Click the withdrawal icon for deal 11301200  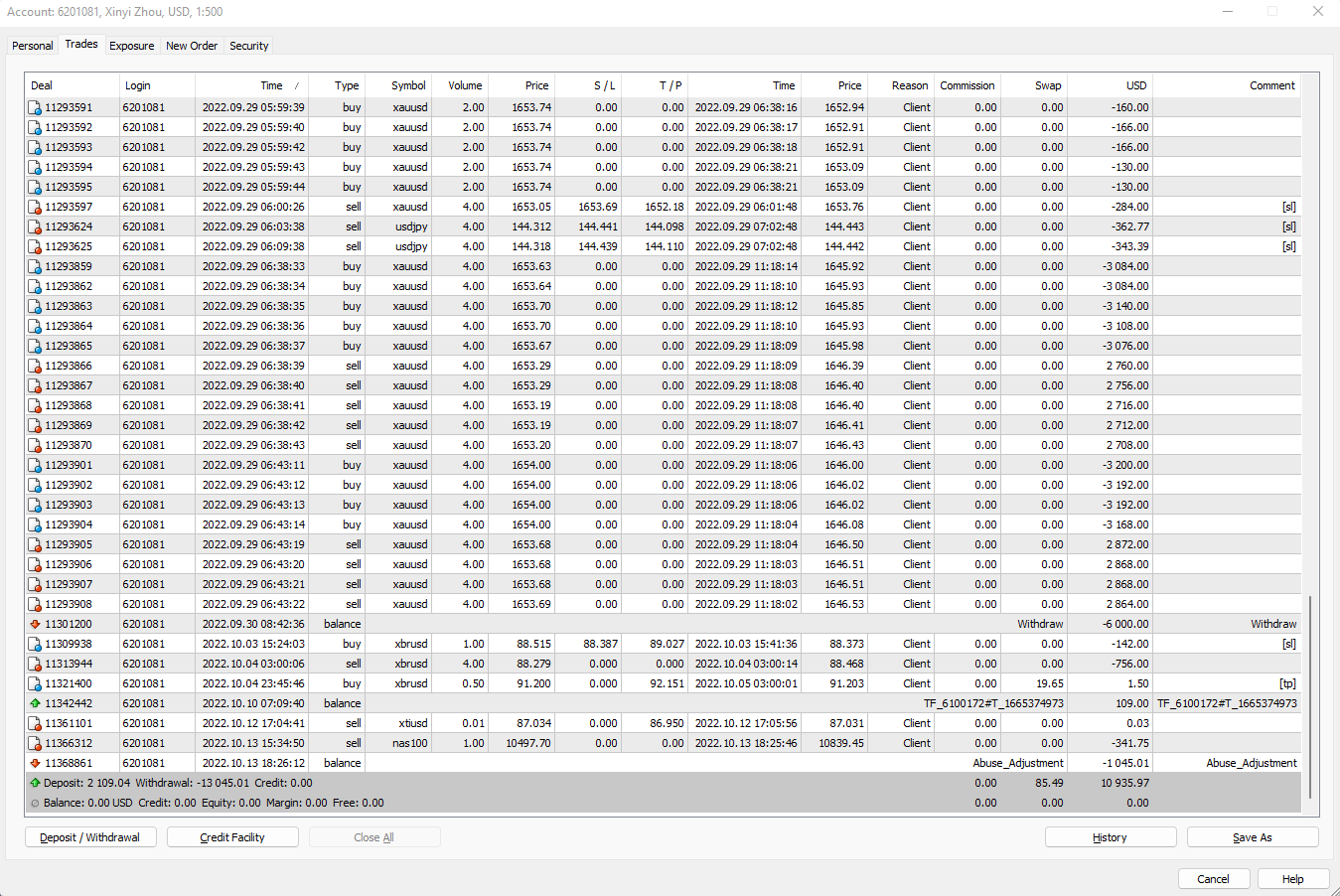pos(35,624)
